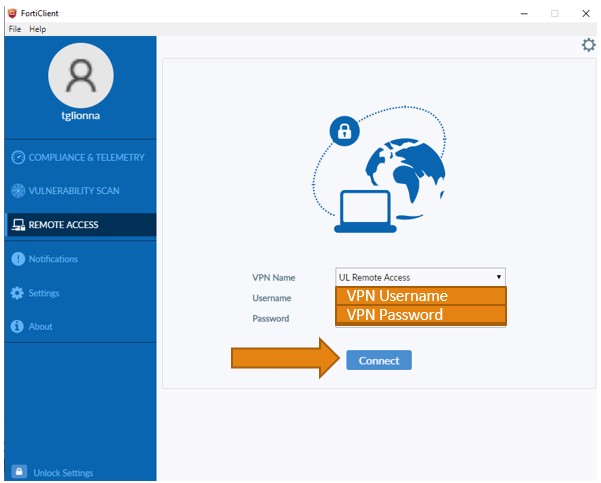Click the Remote Access laptop icon
Image resolution: width=601 pixels, height=483 pixels.
[x=18, y=225]
